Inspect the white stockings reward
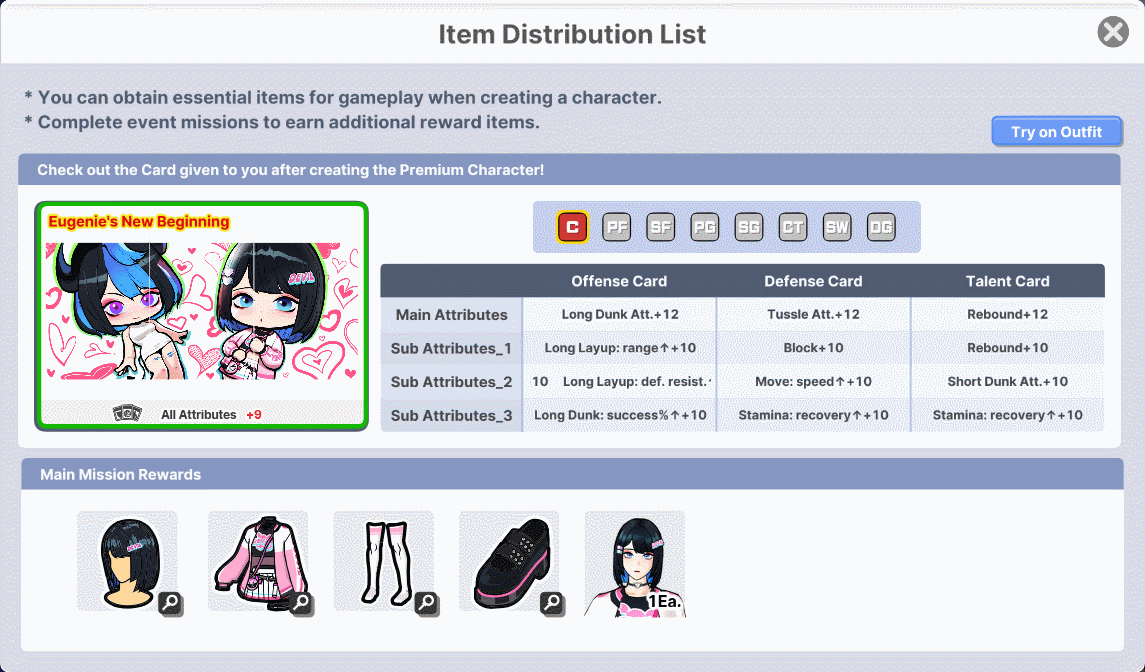1145x672 pixels. tap(426, 603)
